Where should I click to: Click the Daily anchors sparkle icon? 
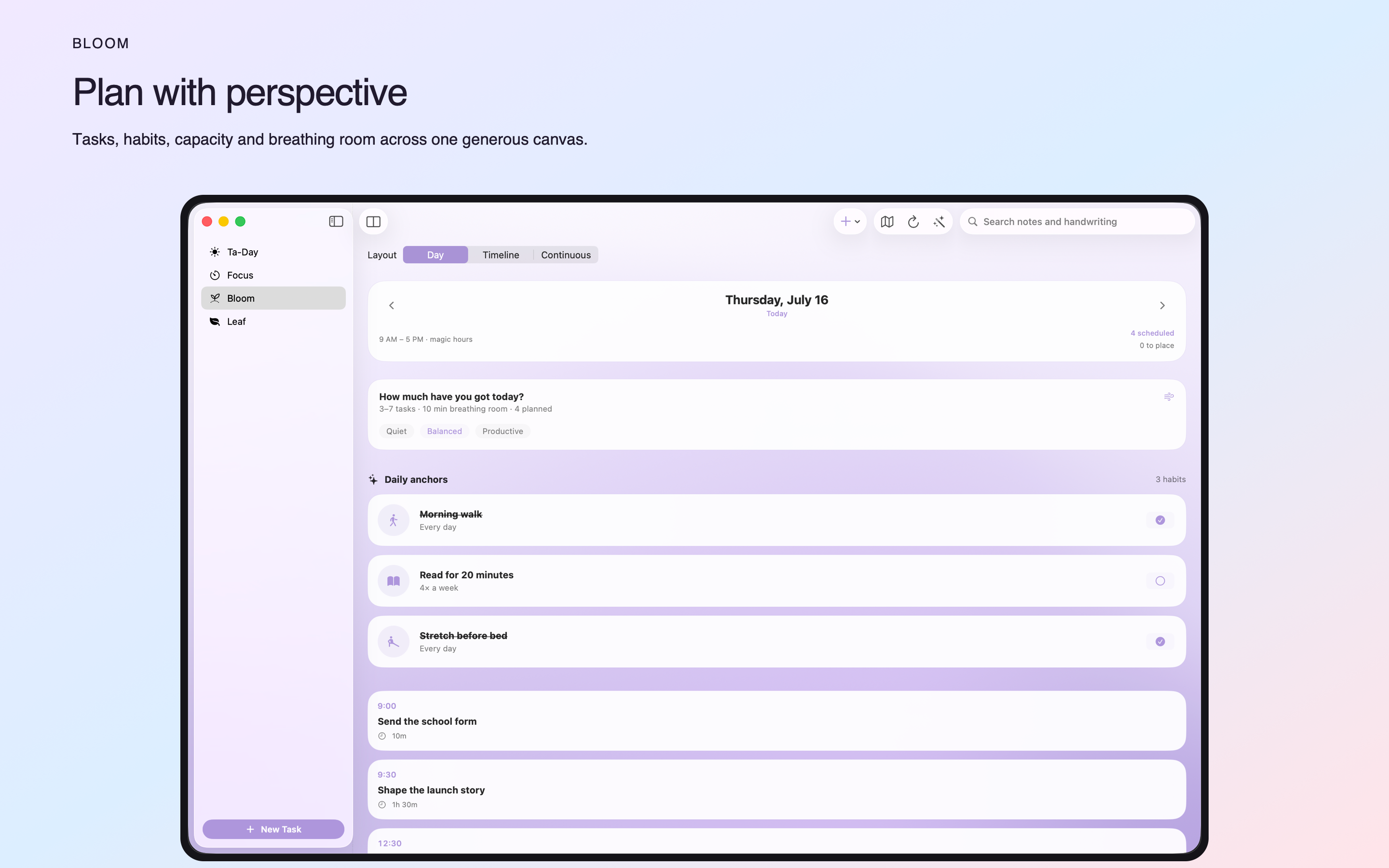373,479
